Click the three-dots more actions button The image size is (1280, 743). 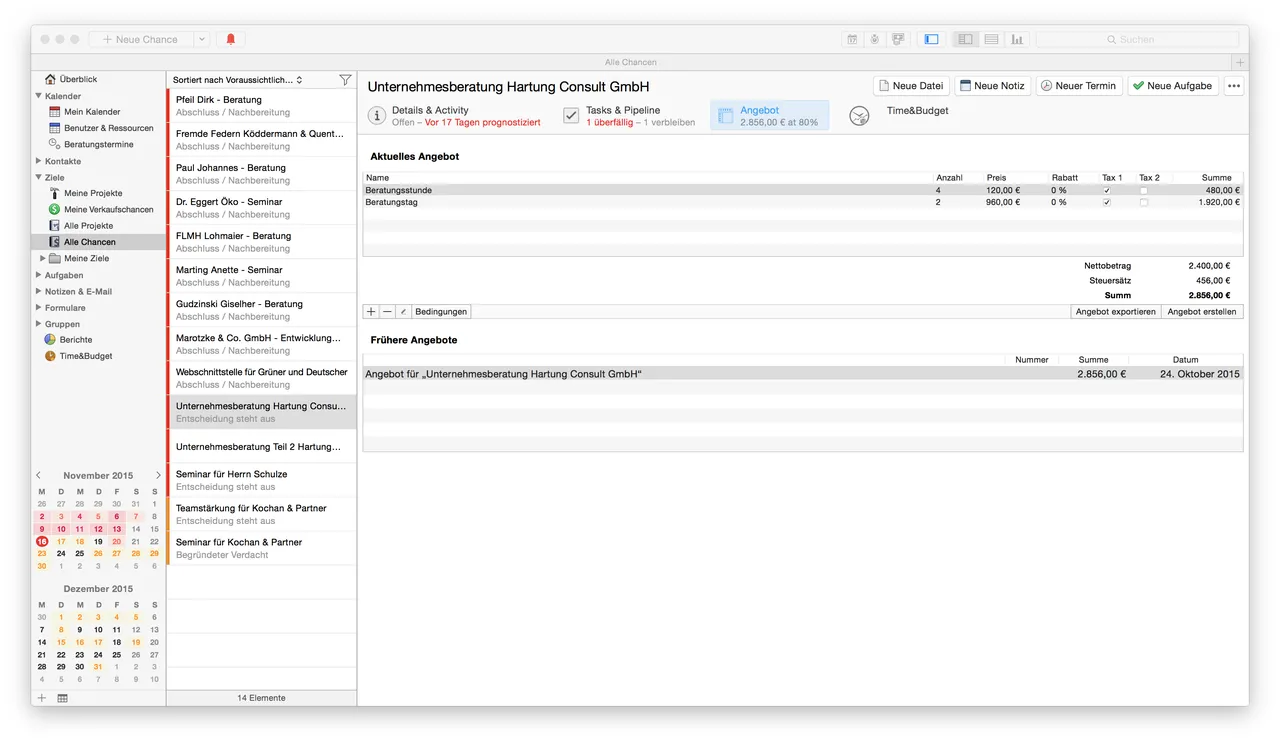click(1234, 86)
